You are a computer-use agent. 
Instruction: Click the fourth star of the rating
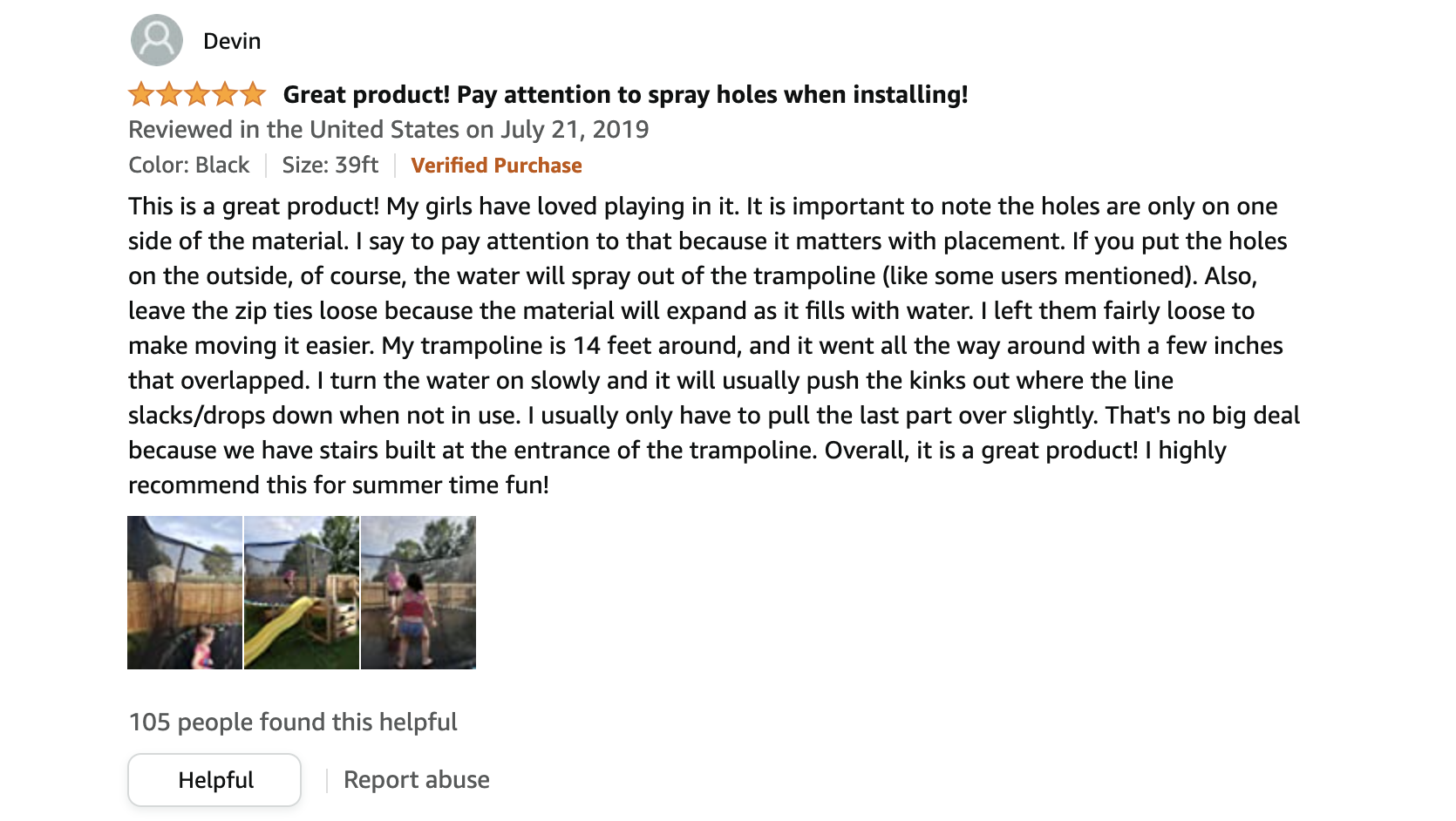225,94
